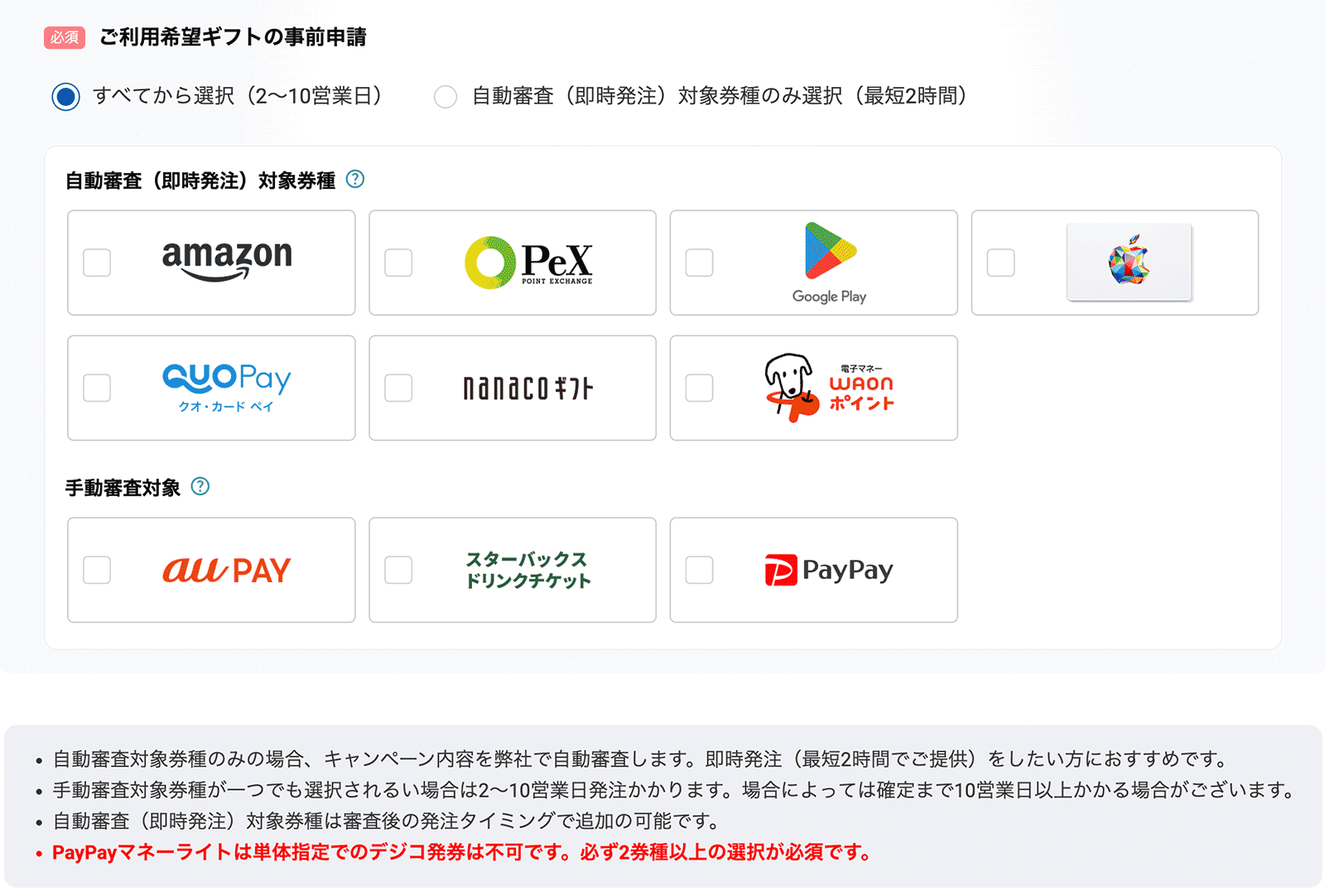Enable the Google Play checkbox
This screenshot has width=1325, height=896.
[700, 263]
